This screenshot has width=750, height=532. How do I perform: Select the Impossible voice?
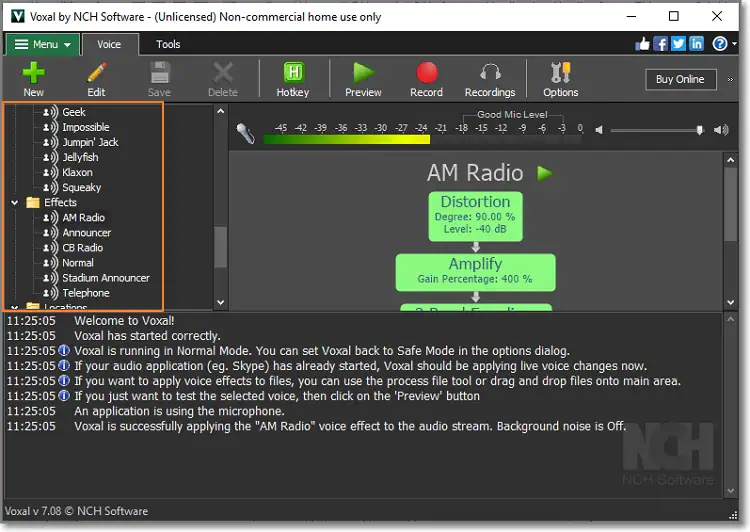86,127
